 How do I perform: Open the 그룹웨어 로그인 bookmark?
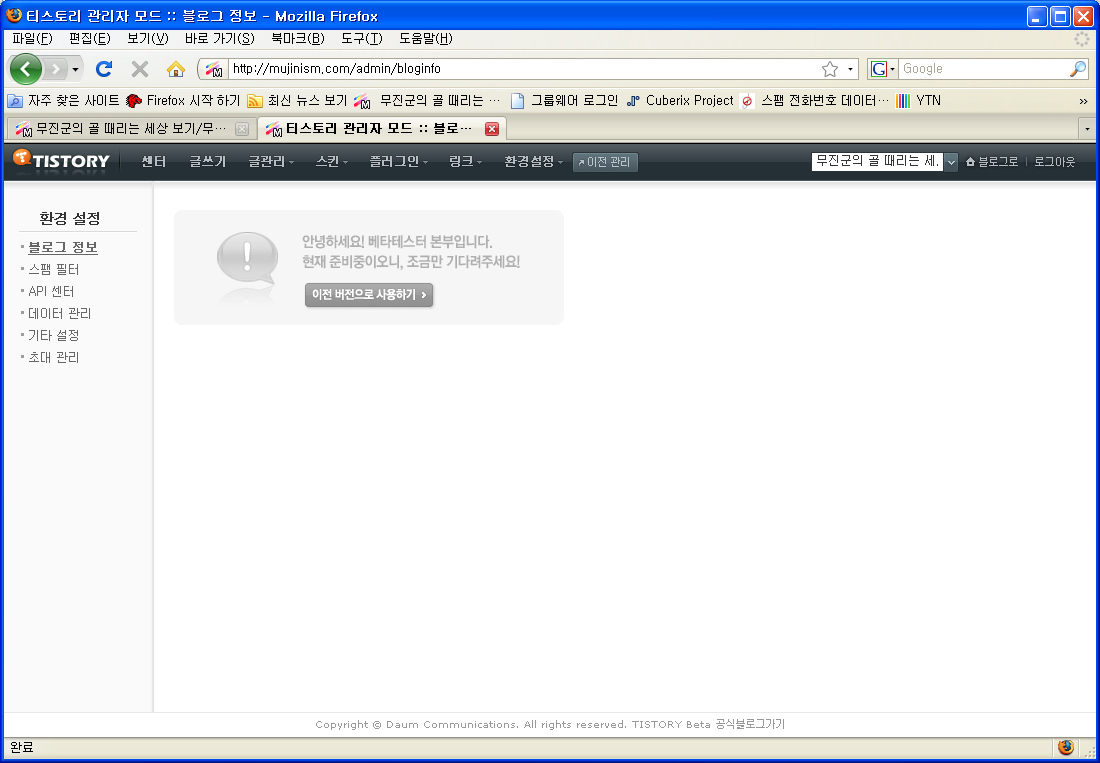point(564,101)
